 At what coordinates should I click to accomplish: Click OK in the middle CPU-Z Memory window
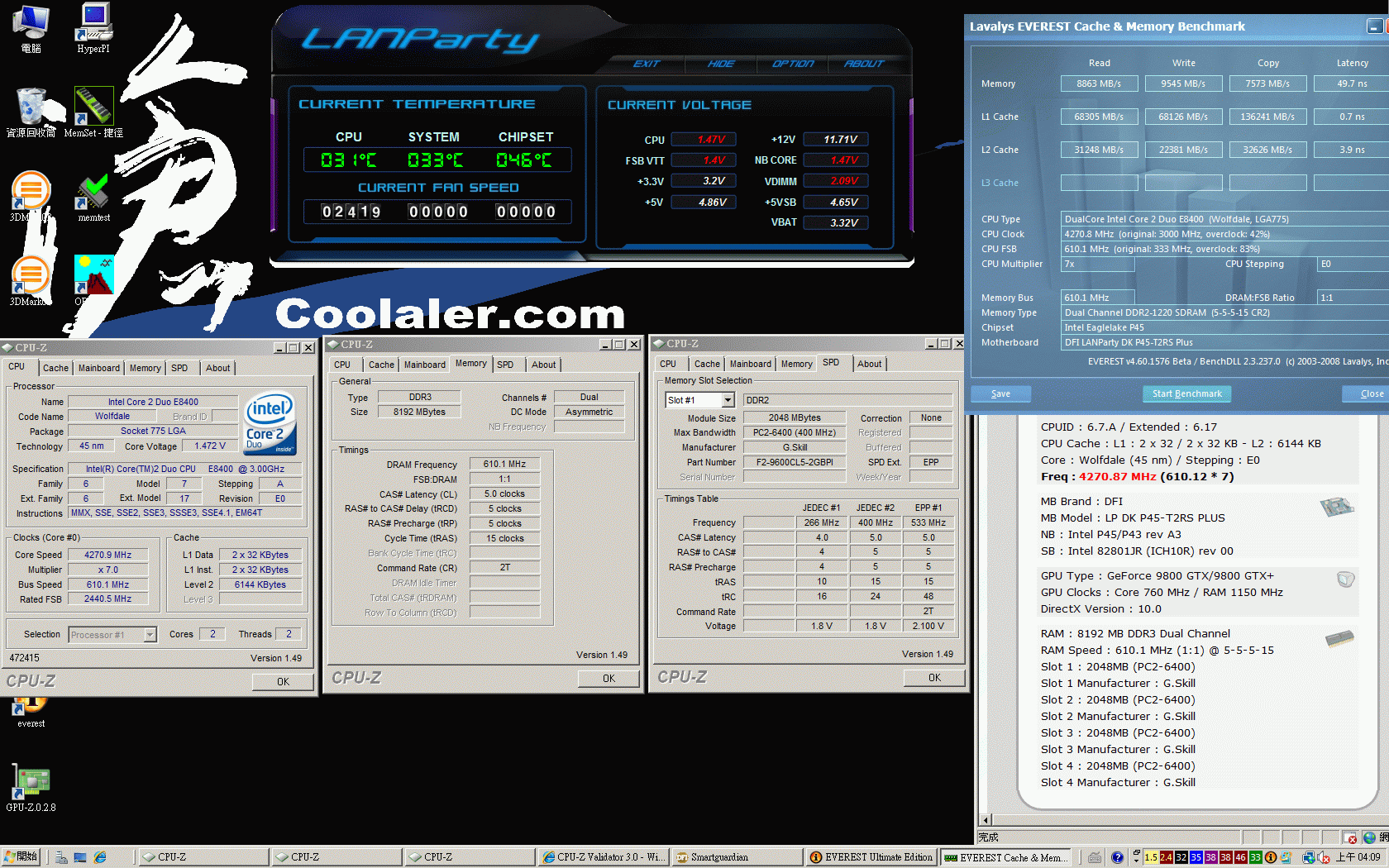609,679
